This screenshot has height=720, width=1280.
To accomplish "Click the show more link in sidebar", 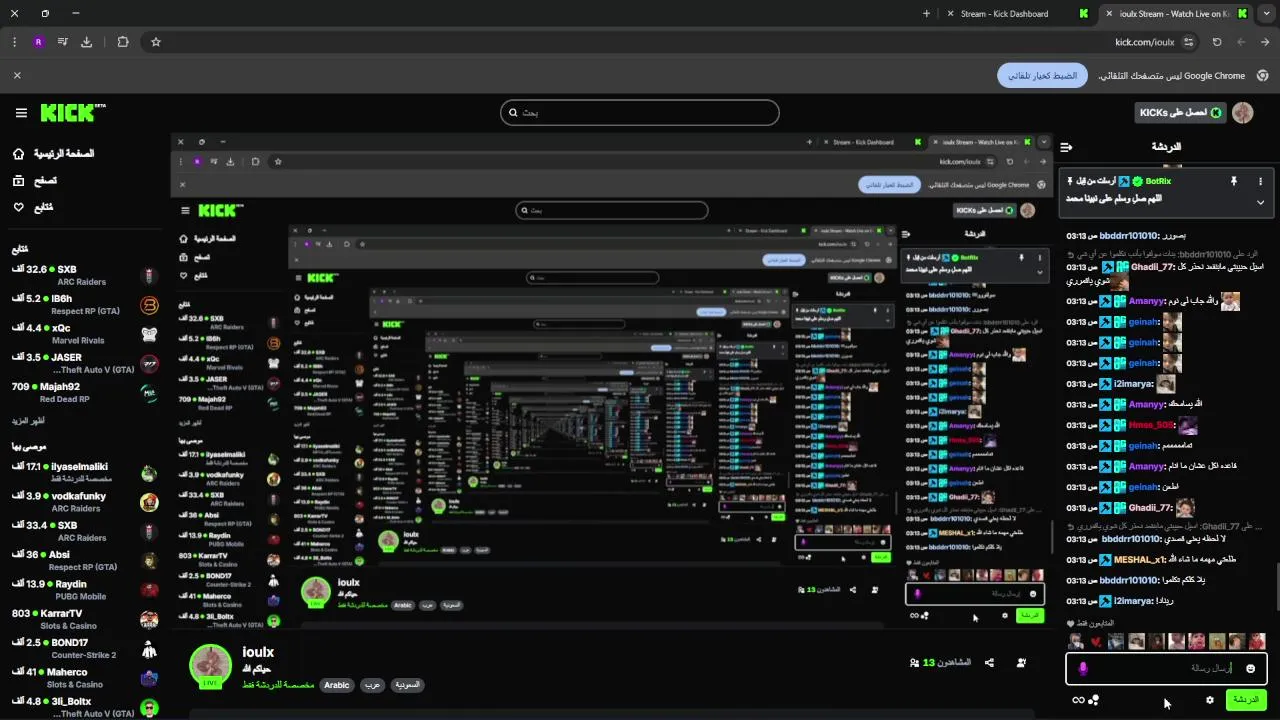I will coord(29,421).
